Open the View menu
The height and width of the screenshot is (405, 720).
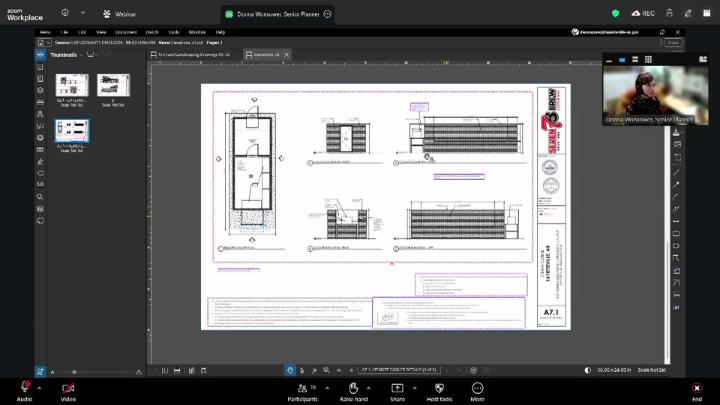point(101,32)
